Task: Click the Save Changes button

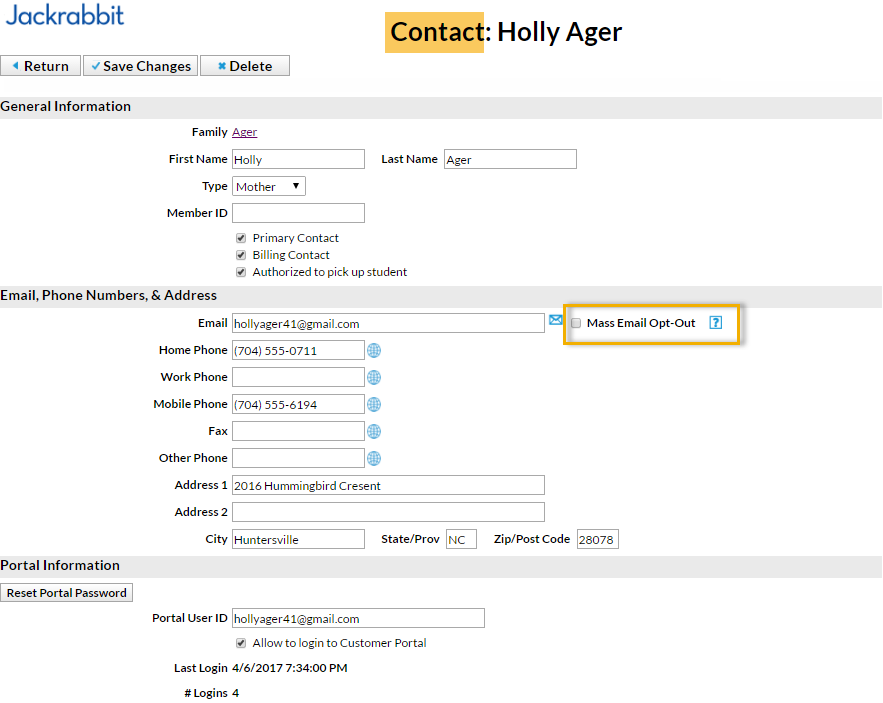Action: 140,66
